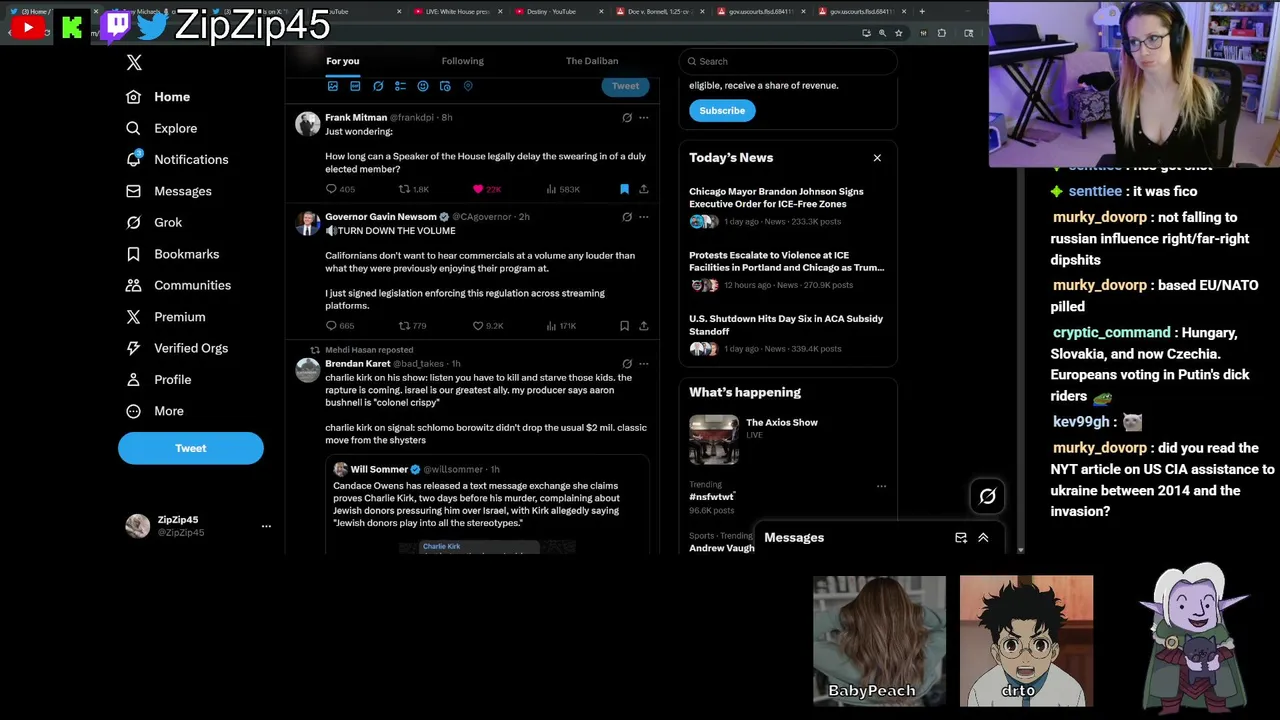Share Governor Gavin Newsom's post
This screenshot has height=720, width=1280.
click(644, 326)
